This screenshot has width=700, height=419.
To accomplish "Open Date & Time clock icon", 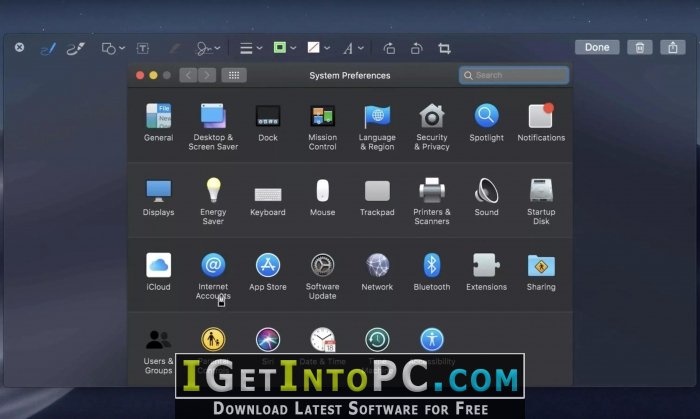I will click(x=323, y=339).
